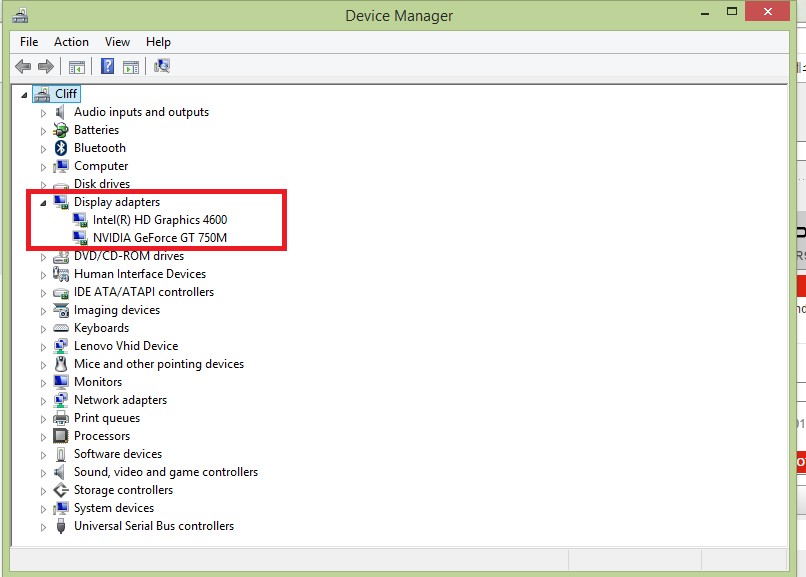Click the Back arrow toolbar icon
The image size is (806, 577).
pos(23,67)
